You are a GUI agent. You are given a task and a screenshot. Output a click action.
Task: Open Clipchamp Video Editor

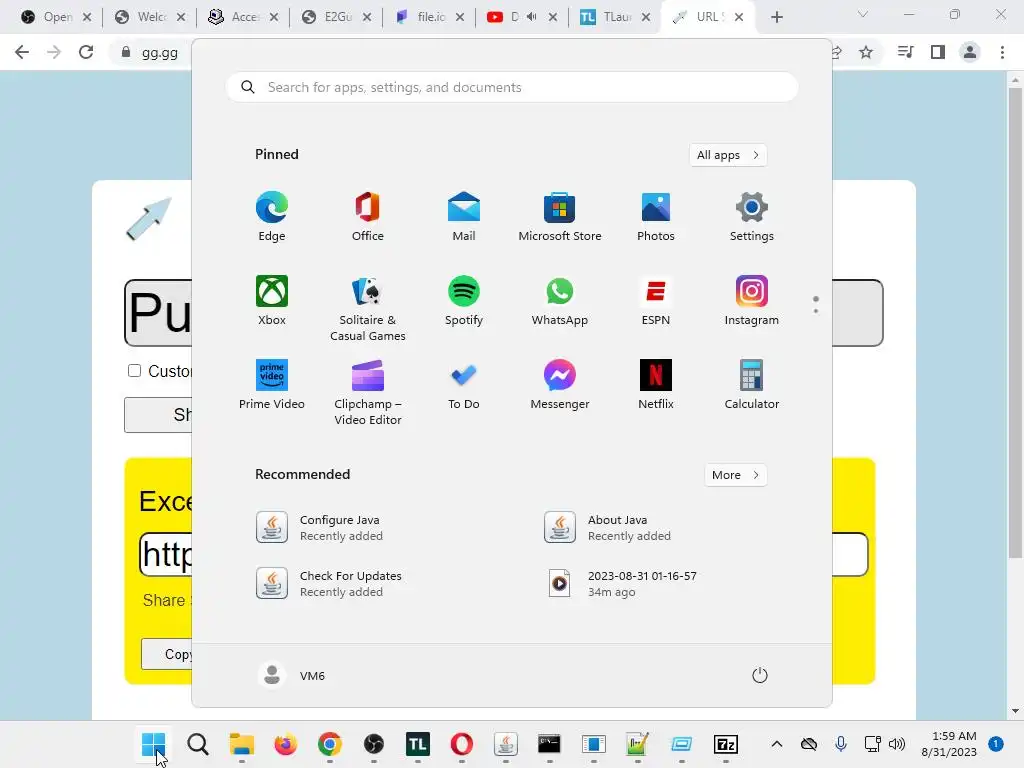[368, 392]
